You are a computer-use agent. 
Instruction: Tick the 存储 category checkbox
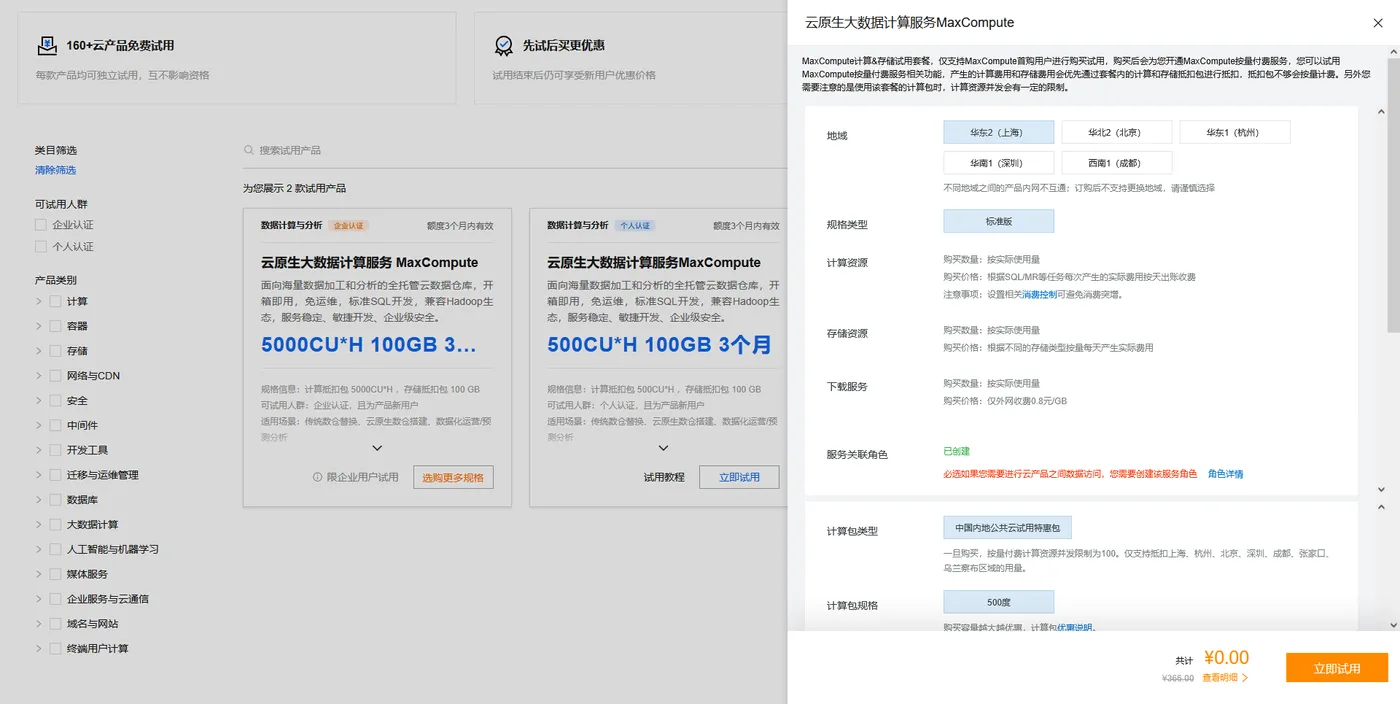[55, 351]
